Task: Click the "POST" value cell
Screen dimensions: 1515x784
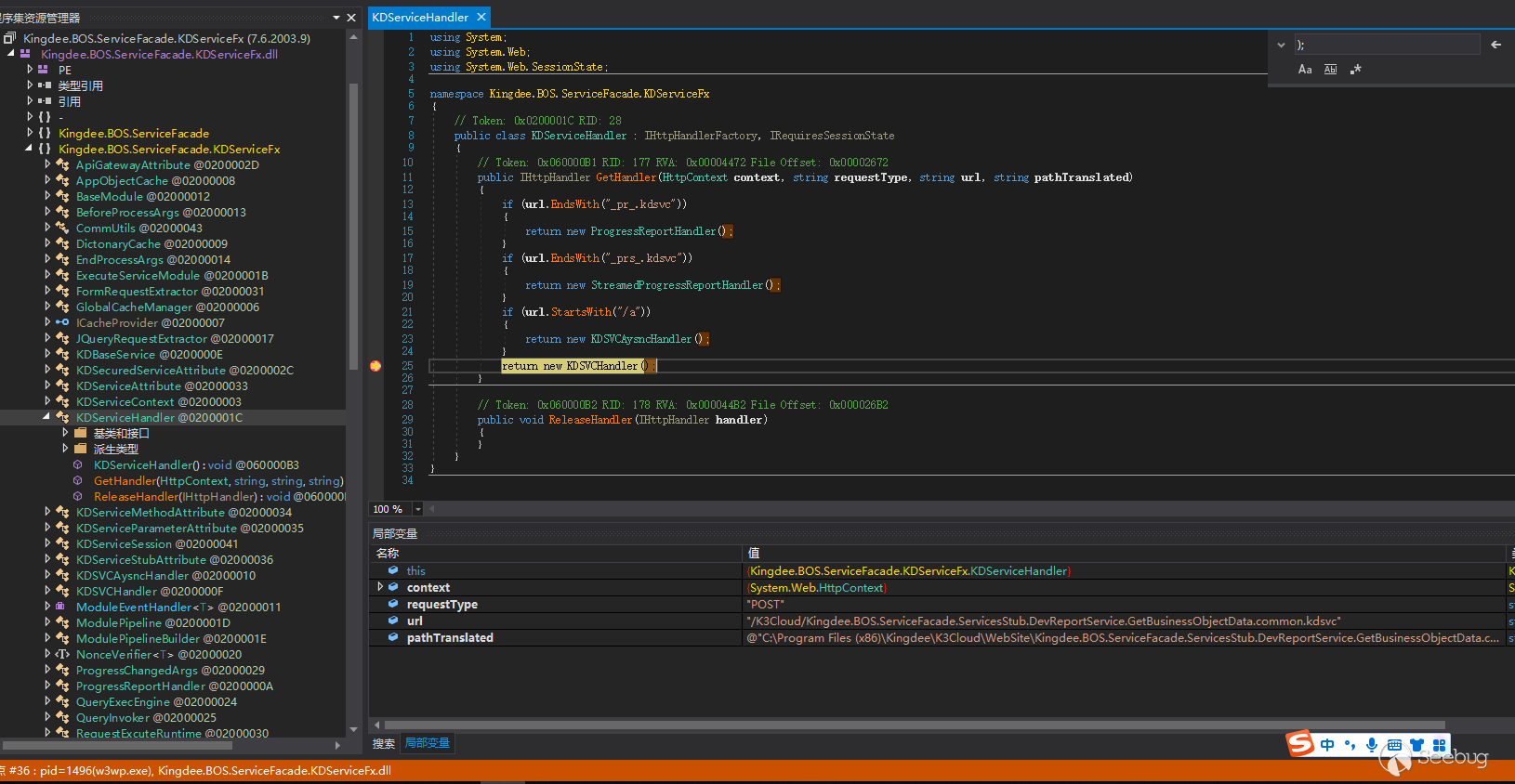Action: coord(1125,605)
